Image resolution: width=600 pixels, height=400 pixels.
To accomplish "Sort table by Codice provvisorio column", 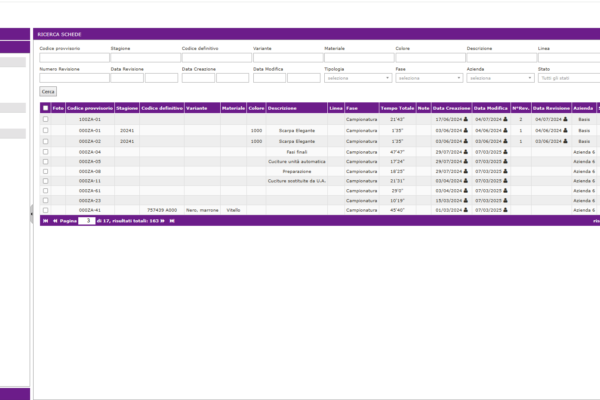I will (x=89, y=108).
